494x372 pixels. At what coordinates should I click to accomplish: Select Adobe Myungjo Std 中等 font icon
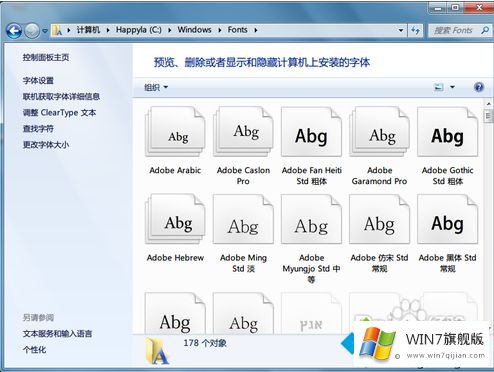tap(311, 219)
